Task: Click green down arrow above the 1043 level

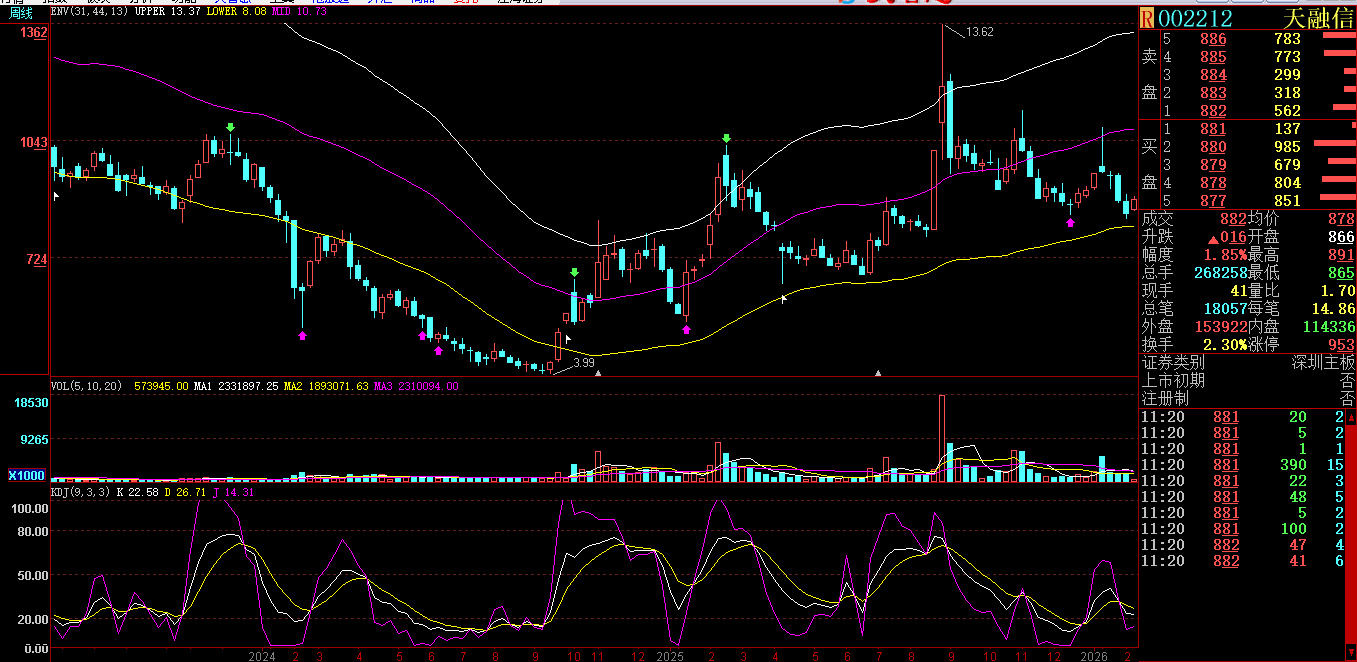Action: 231,127
